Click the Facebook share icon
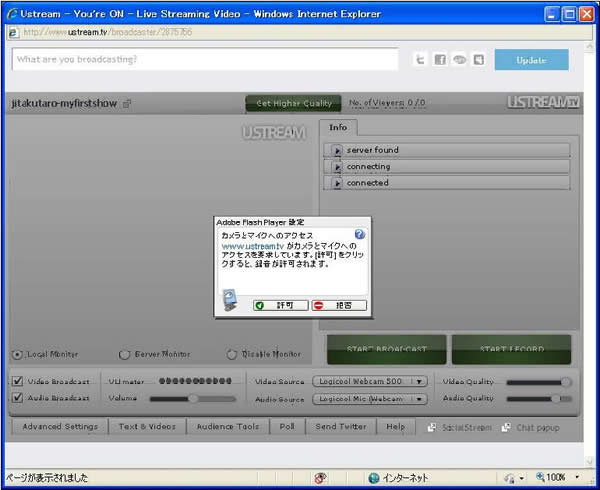 [440, 60]
